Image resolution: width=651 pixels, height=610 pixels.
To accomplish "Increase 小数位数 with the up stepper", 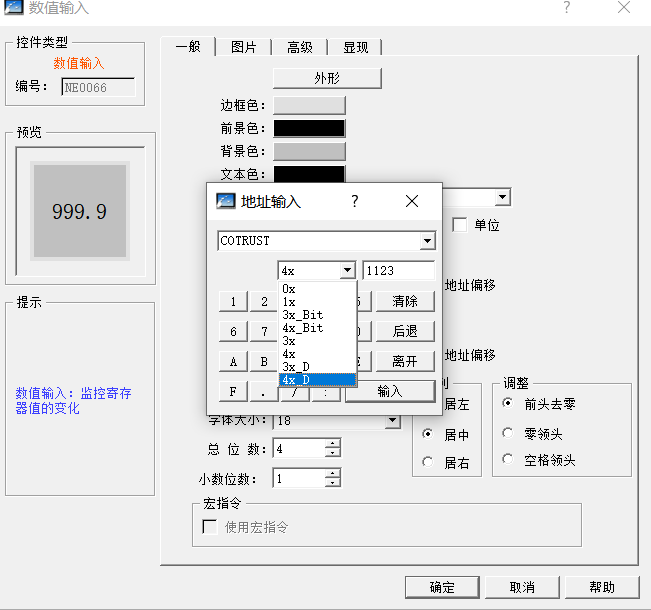I will click(x=333, y=474).
